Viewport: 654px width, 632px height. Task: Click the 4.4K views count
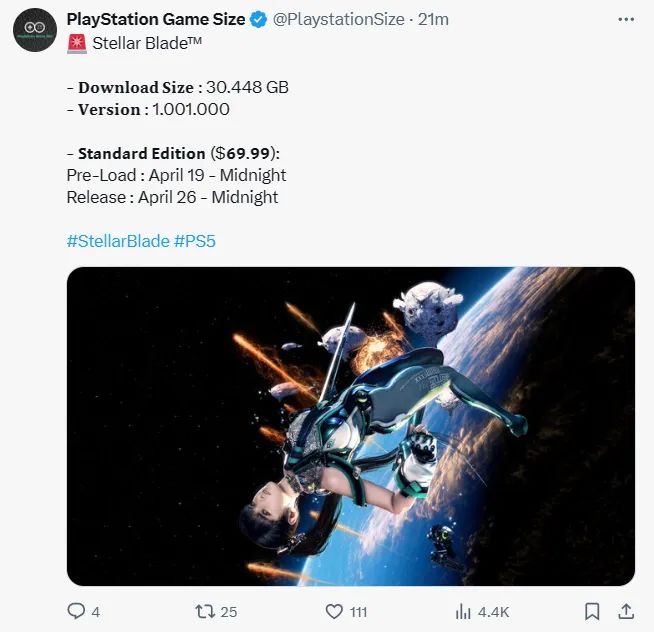click(x=495, y=611)
